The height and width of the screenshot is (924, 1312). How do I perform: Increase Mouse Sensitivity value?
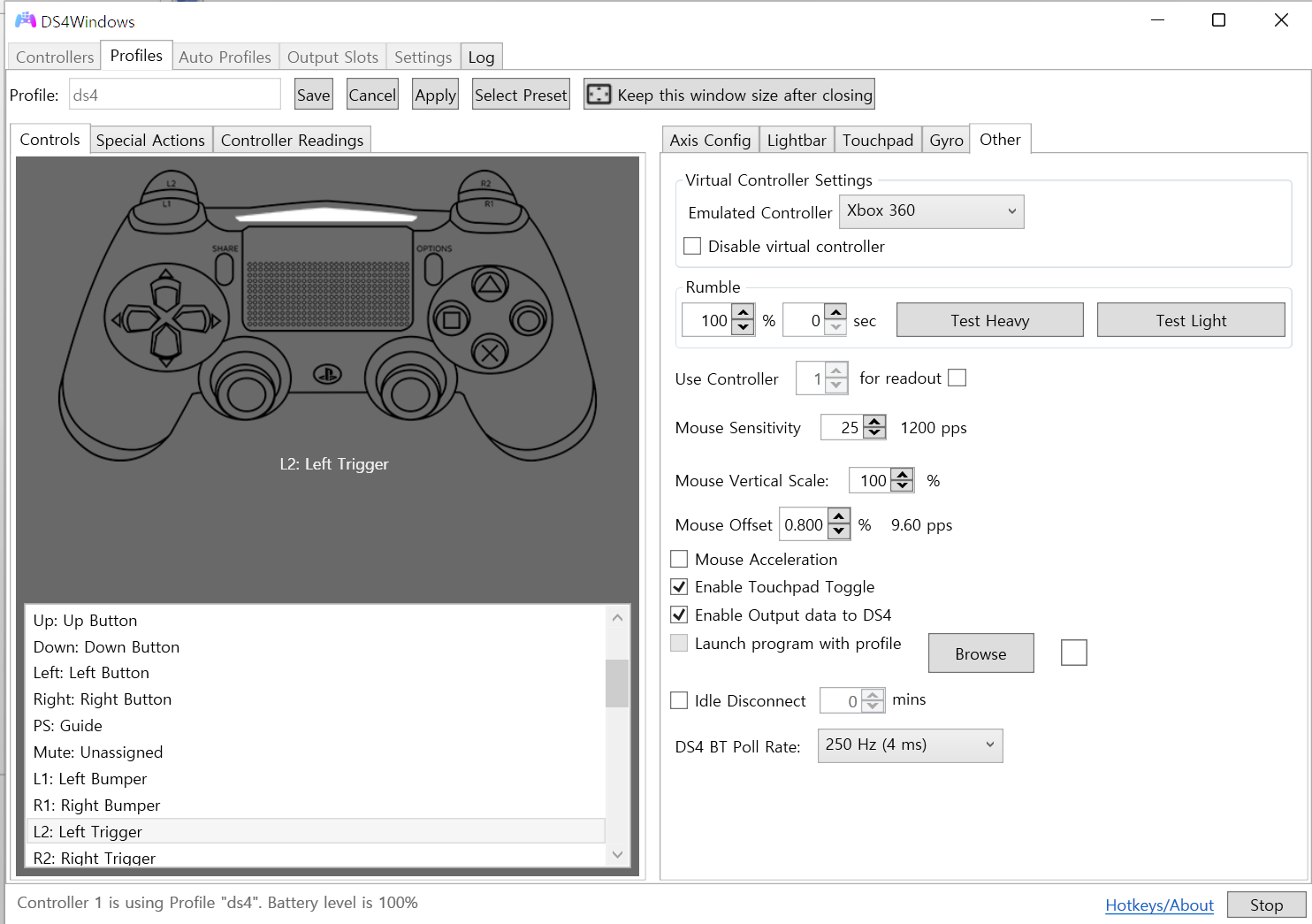click(874, 421)
